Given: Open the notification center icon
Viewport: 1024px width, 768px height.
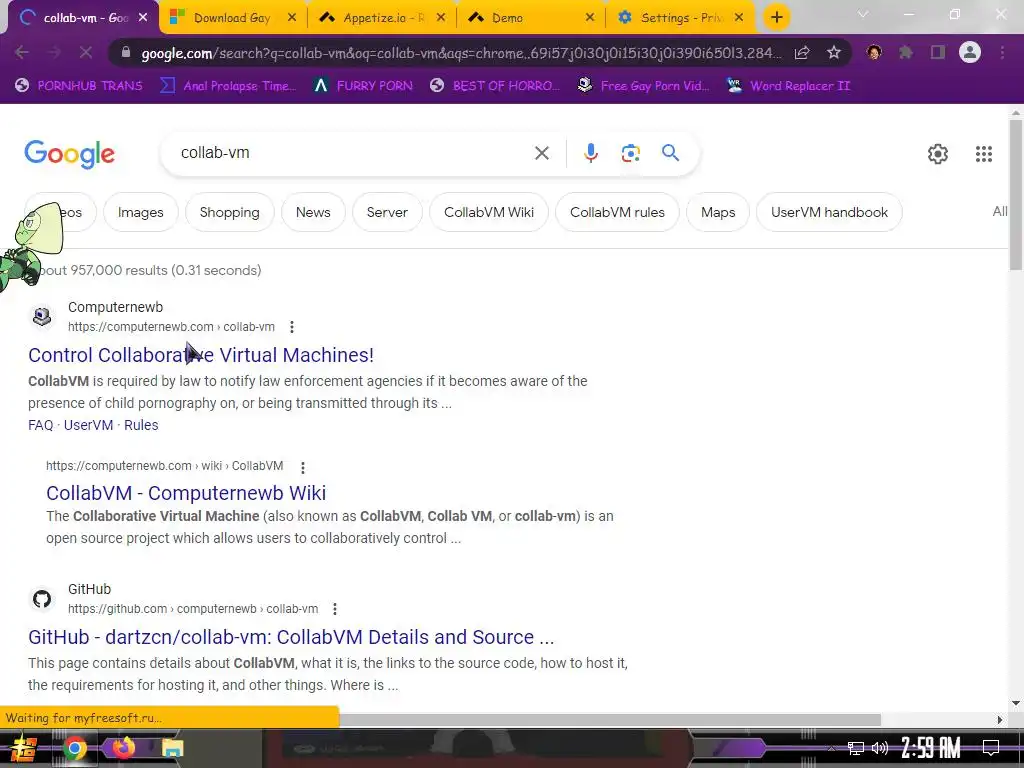Looking at the screenshot, I should (991, 747).
